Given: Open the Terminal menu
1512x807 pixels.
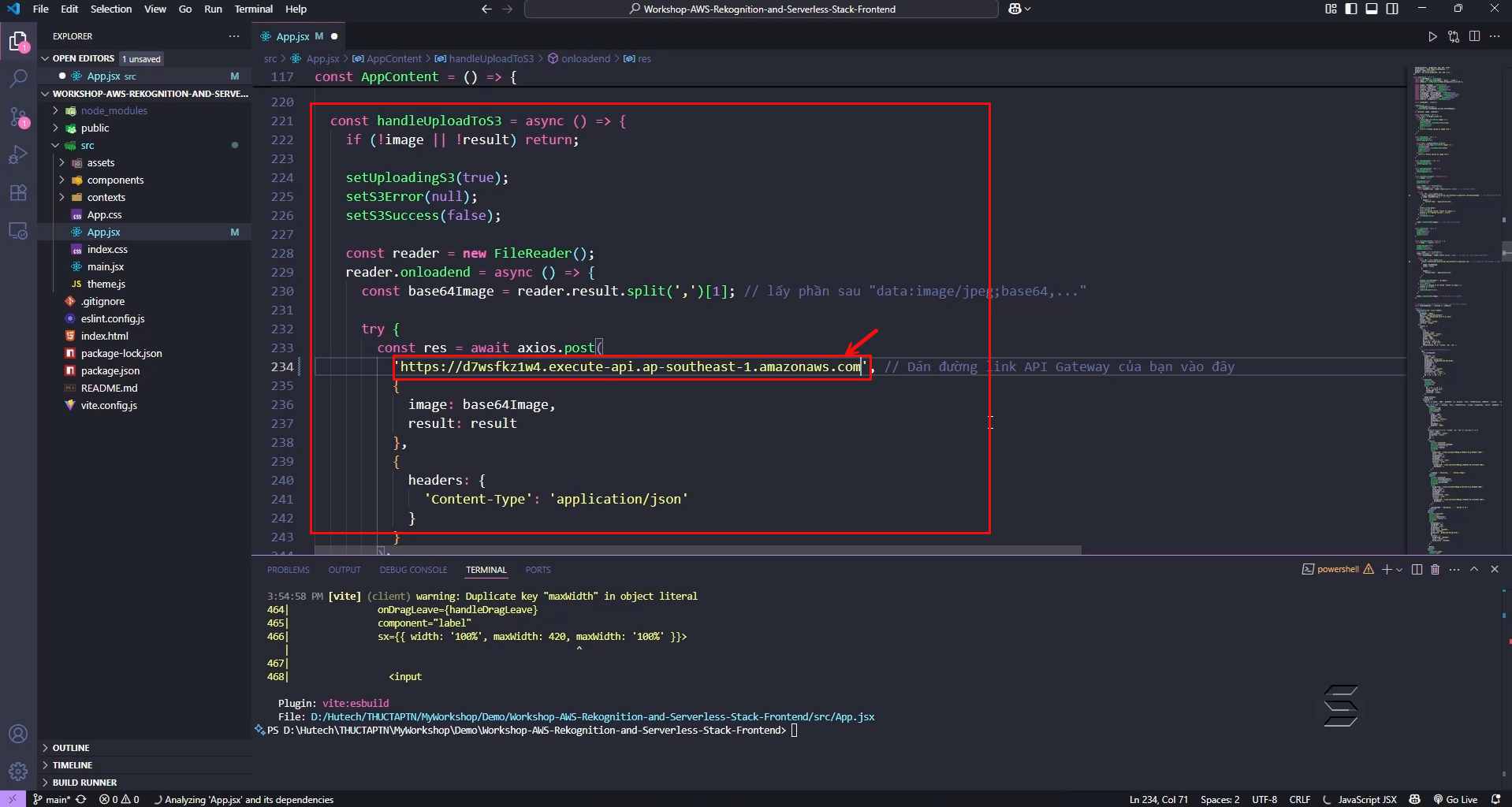Looking at the screenshot, I should [x=253, y=9].
